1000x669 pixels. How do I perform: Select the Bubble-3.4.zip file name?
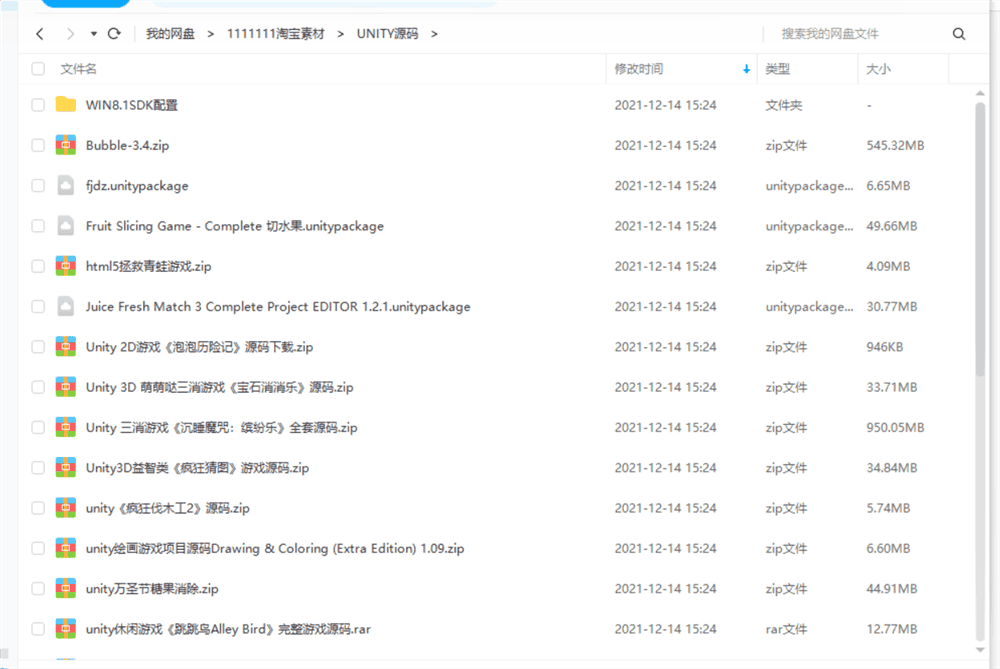click(x=128, y=145)
